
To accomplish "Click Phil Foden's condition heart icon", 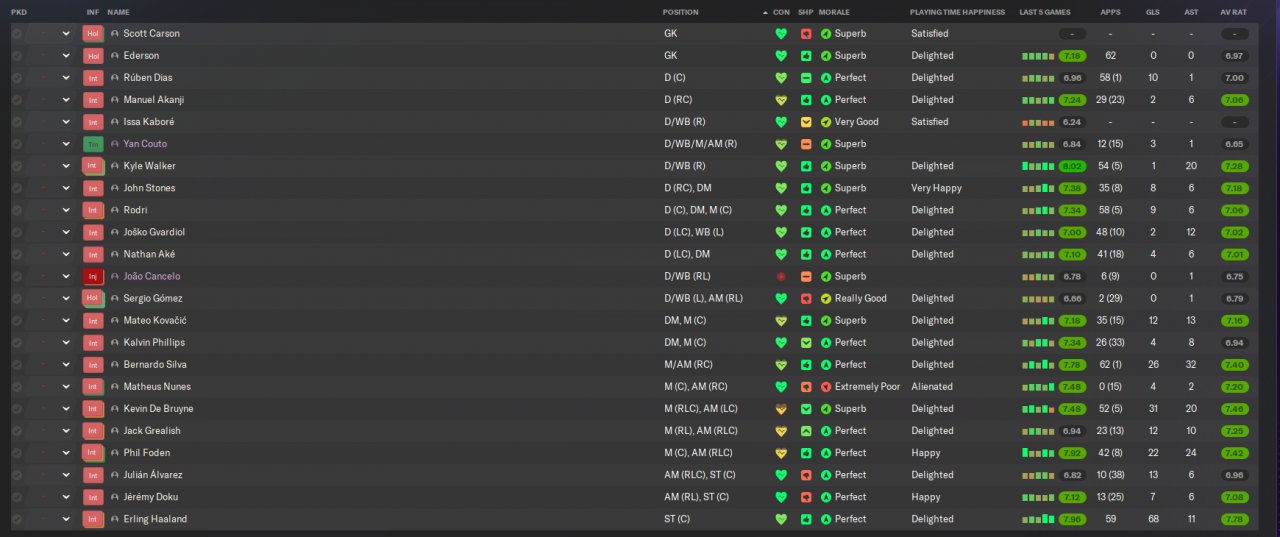I will tap(781, 453).
